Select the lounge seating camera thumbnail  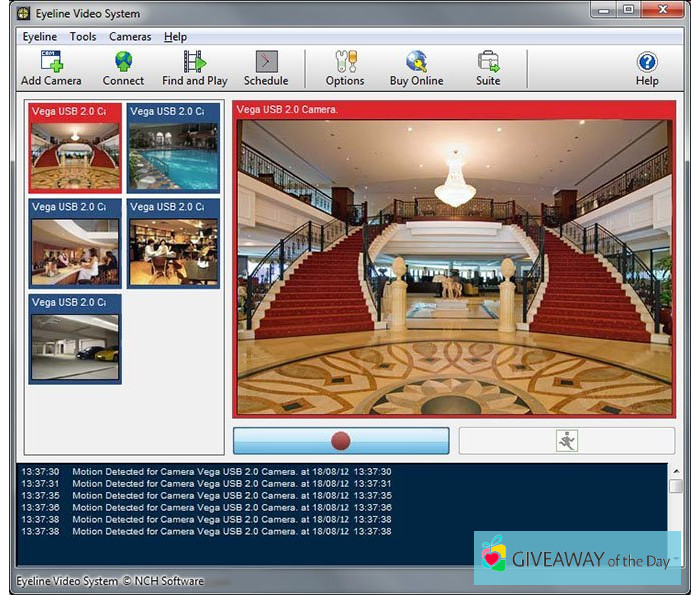[173, 251]
